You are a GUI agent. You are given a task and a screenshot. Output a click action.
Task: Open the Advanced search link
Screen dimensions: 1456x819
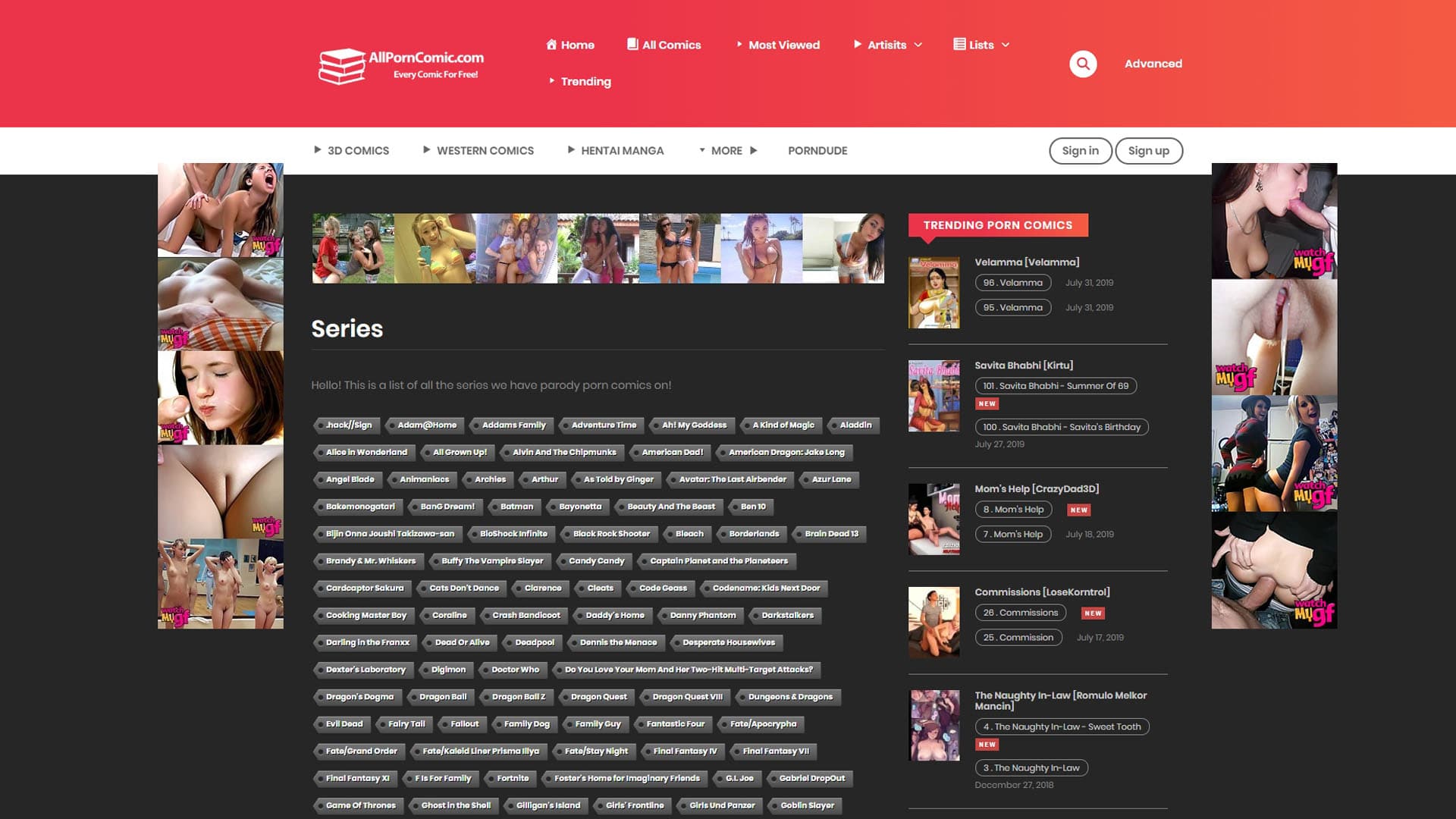1153,64
